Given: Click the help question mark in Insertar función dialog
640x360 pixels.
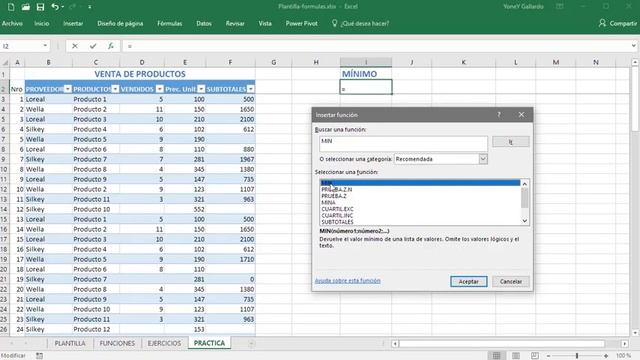Looking at the screenshot, I should [499, 115].
